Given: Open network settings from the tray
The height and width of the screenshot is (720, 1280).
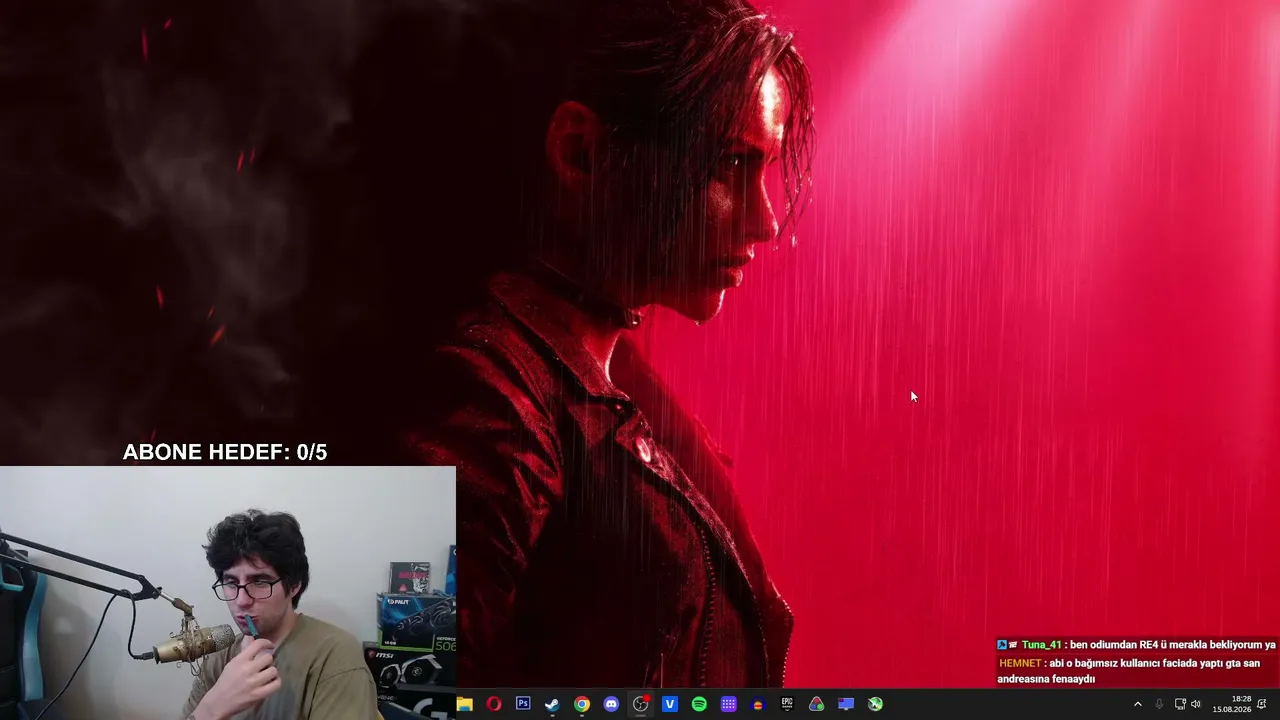Looking at the screenshot, I should click(1180, 704).
